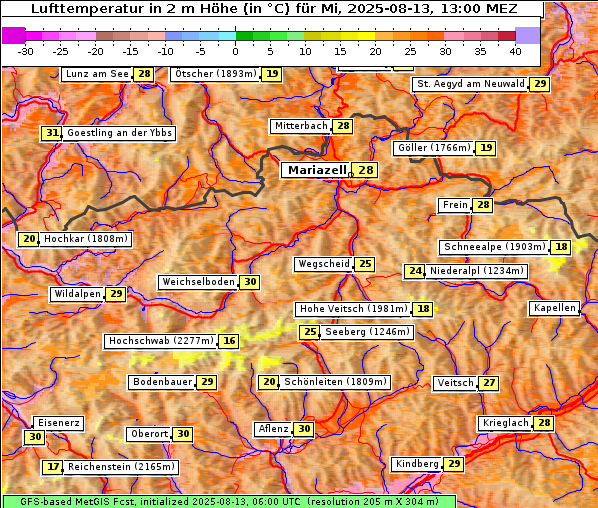Screen dimensions: 598x508
Task: Click Goestling an der Ybbs label
Action: click(x=119, y=133)
